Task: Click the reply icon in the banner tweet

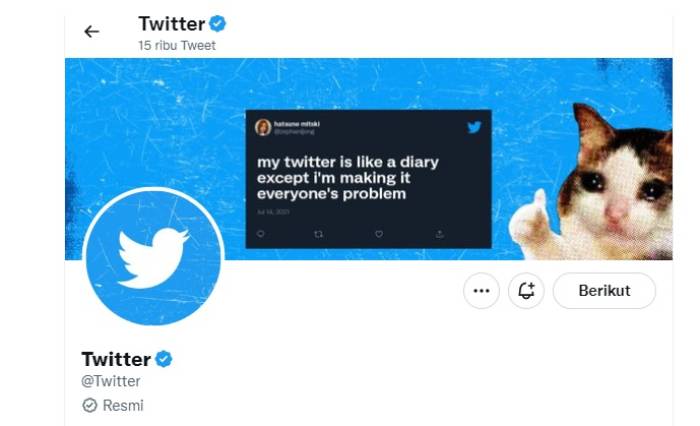Action: pyautogui.click(x=261, y=233)
